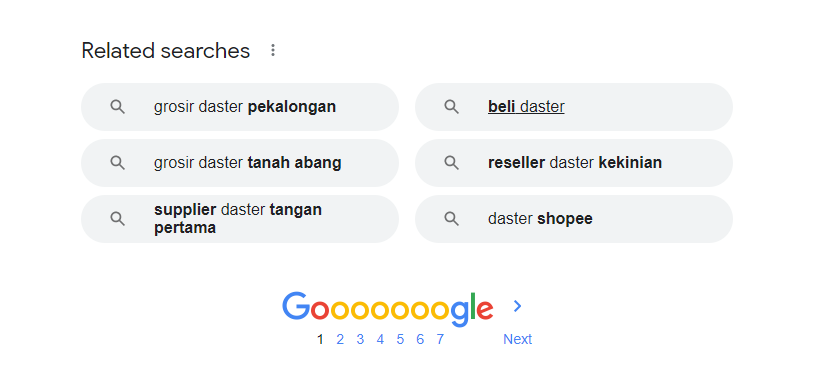Go to results page 3
The image size is (821, 385).
[360, 339]
